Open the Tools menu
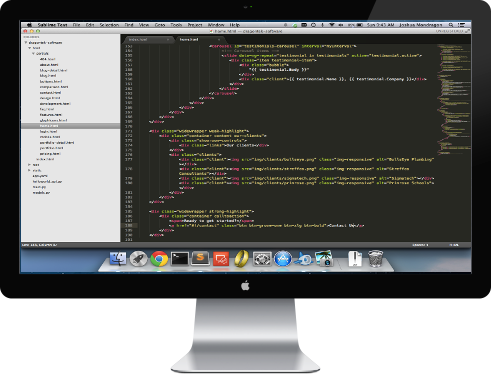The width and height of the screenshot is (491, 375). click(x=176, y=25)
